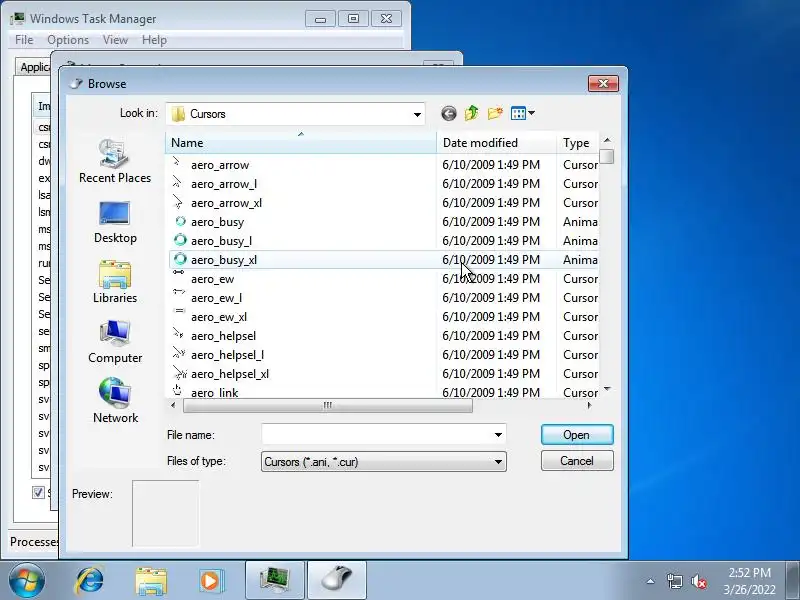Open the Windows Start menu
The image size is (800, 600).
(x=26, y=581)
